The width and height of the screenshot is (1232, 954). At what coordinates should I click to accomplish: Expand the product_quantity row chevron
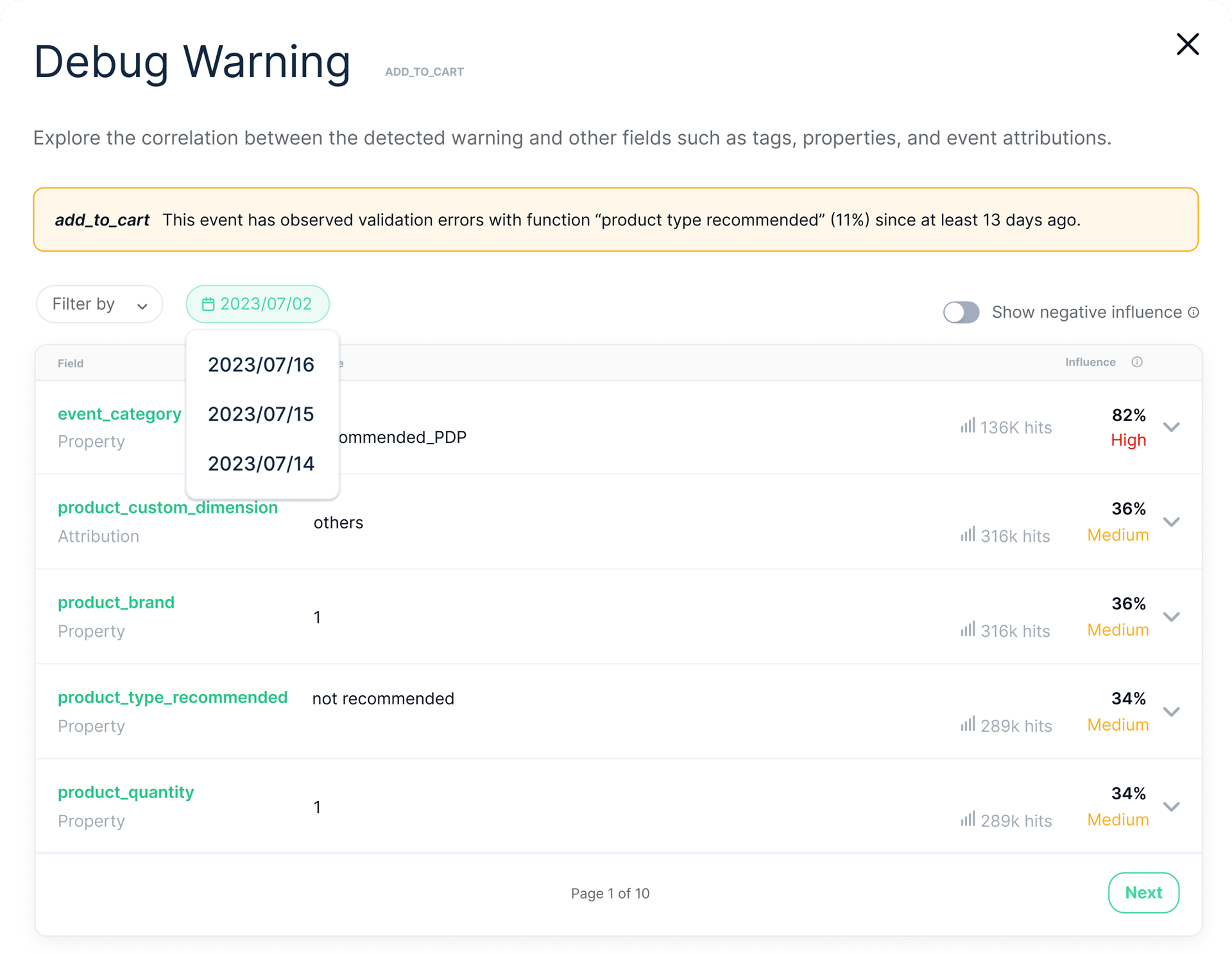[x=1172, y=806]
